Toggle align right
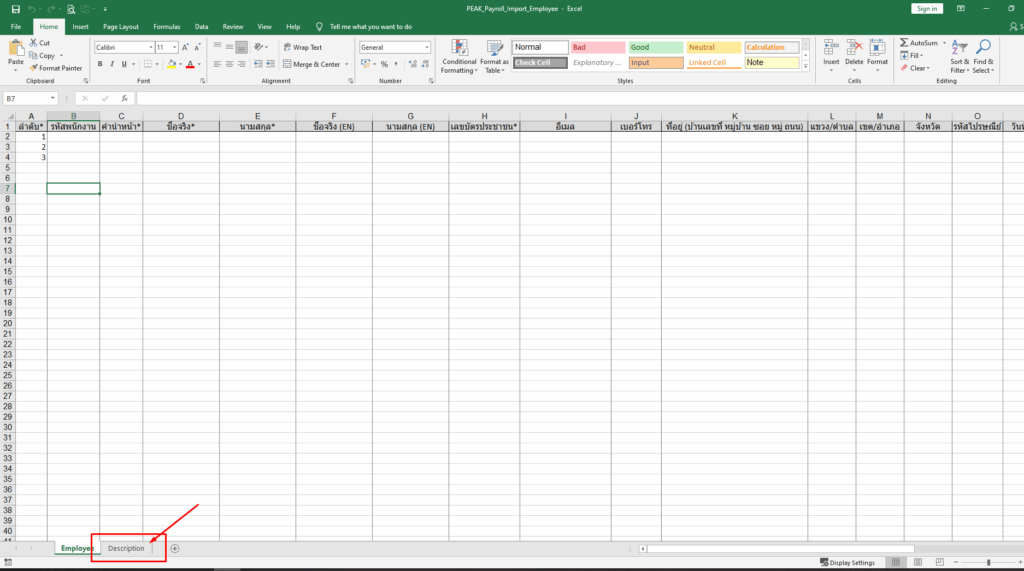This screenshot has height=571, width=1024. [241, 64]
